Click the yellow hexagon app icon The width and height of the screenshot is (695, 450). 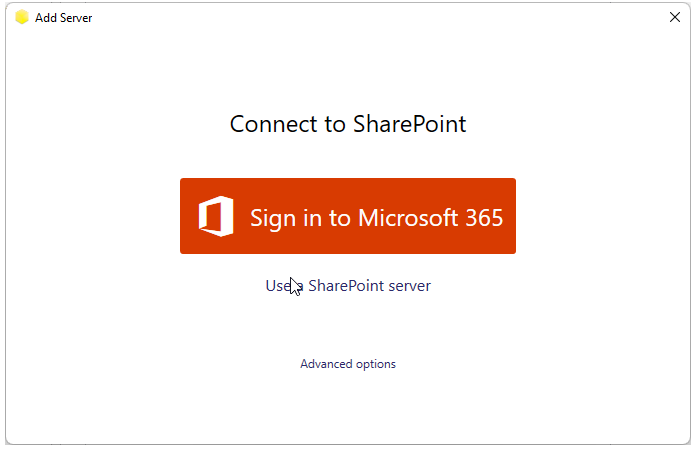click(x=22, y=17)
